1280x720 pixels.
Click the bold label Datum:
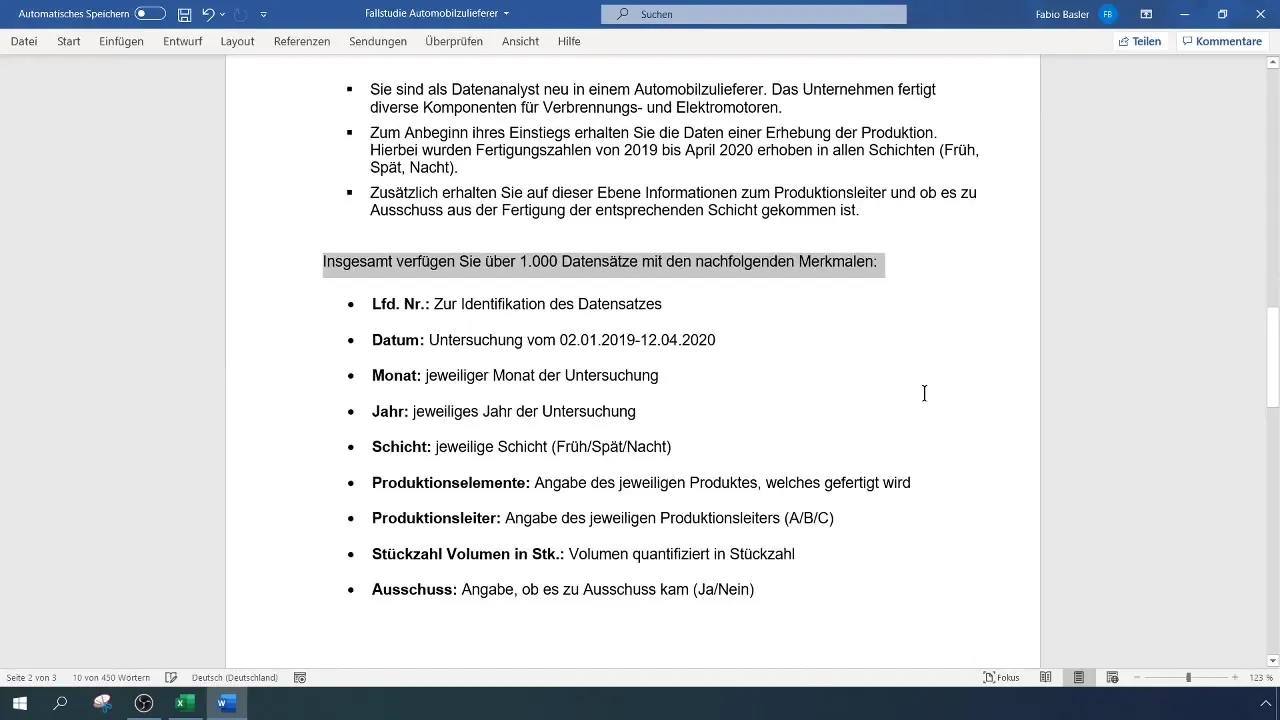click(398, 340)
